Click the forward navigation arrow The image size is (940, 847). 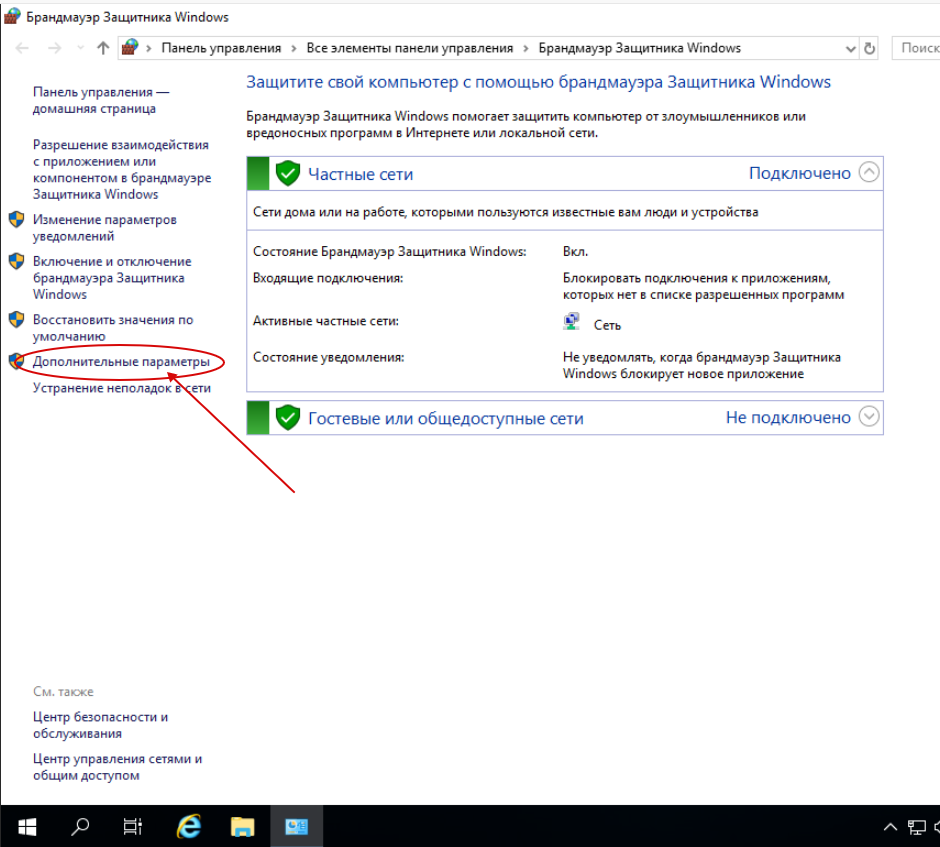point(55,48)
